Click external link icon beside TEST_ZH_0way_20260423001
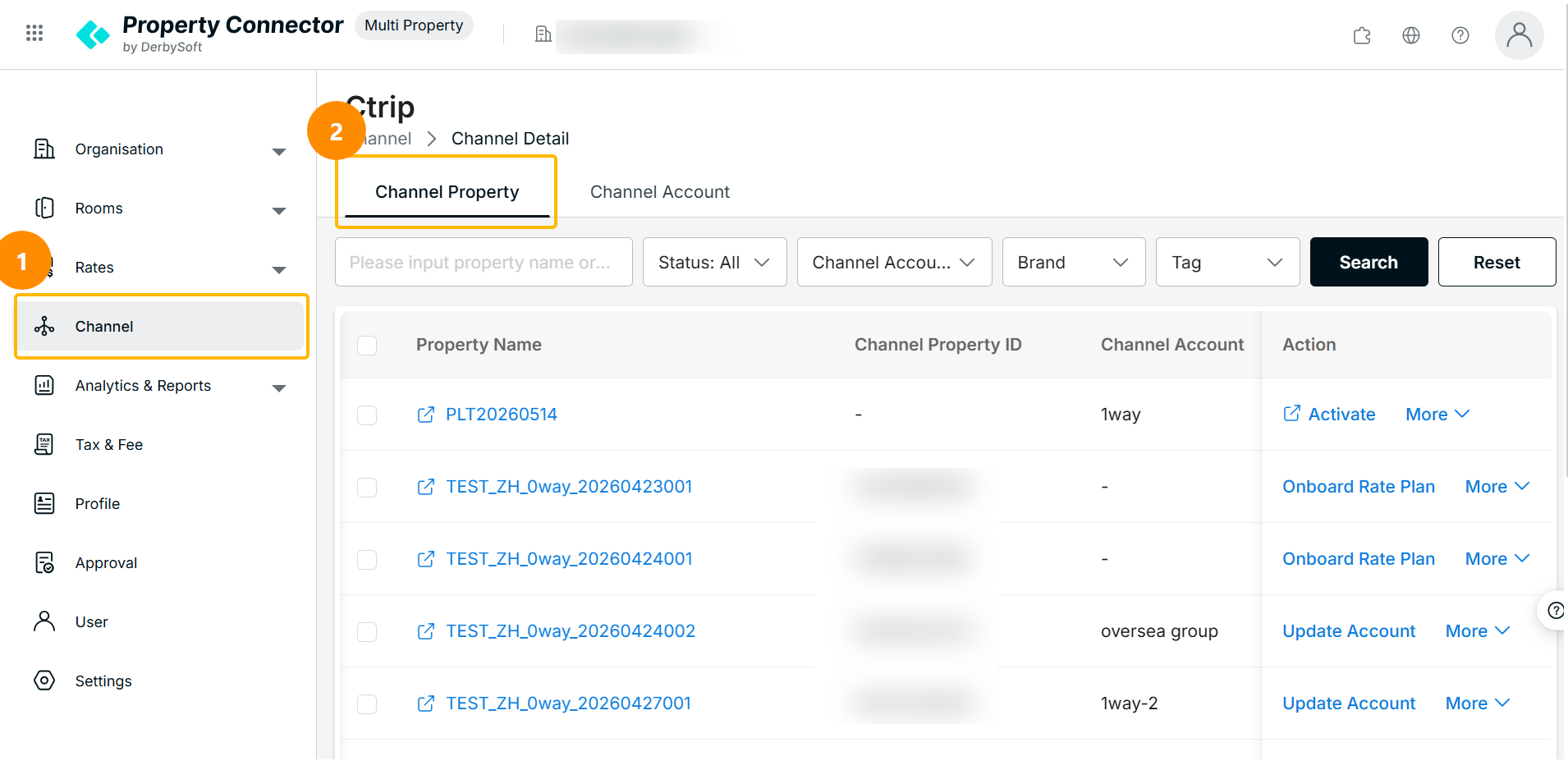1568x761 pixels. pyautogui.click(x=426, y=487)
